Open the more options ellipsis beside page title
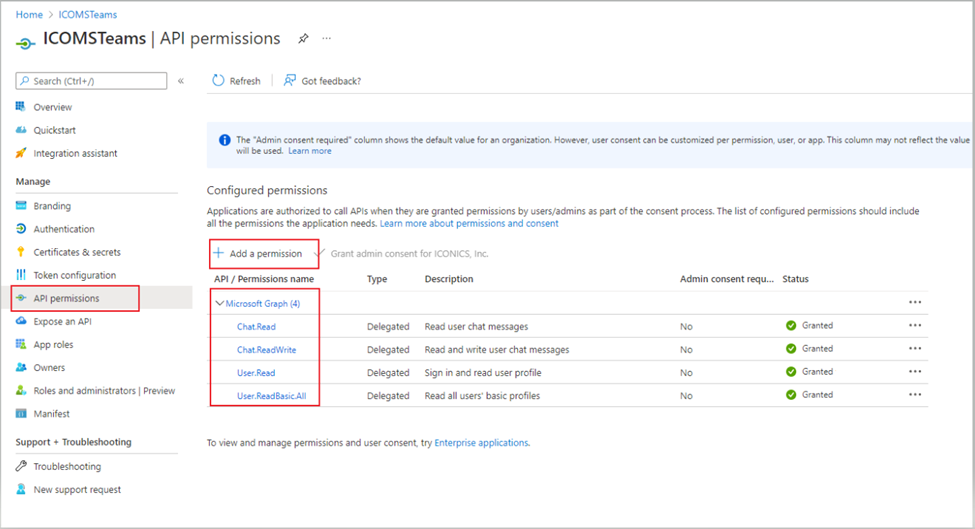 [x=326, y=39]
